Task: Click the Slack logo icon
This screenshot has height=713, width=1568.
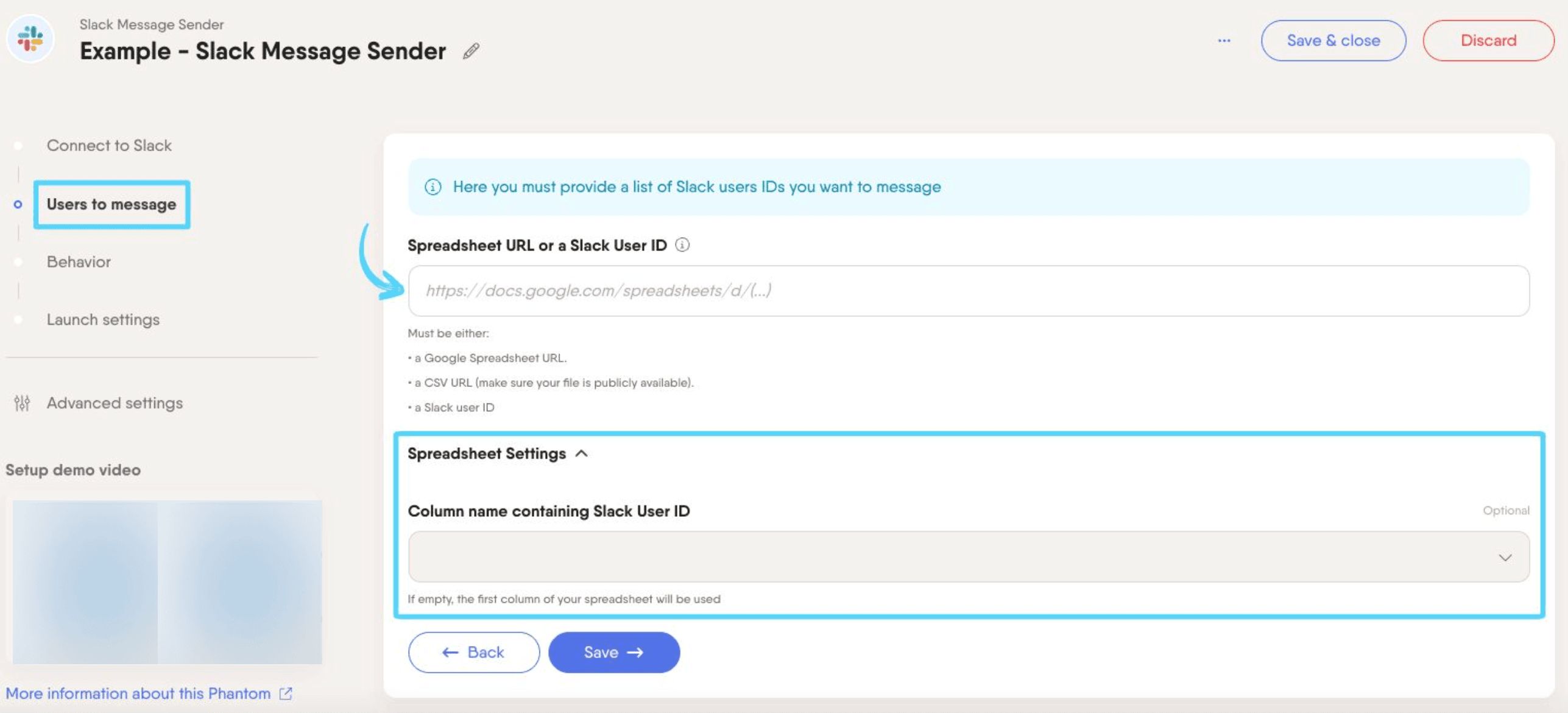Action: [30, 39]
